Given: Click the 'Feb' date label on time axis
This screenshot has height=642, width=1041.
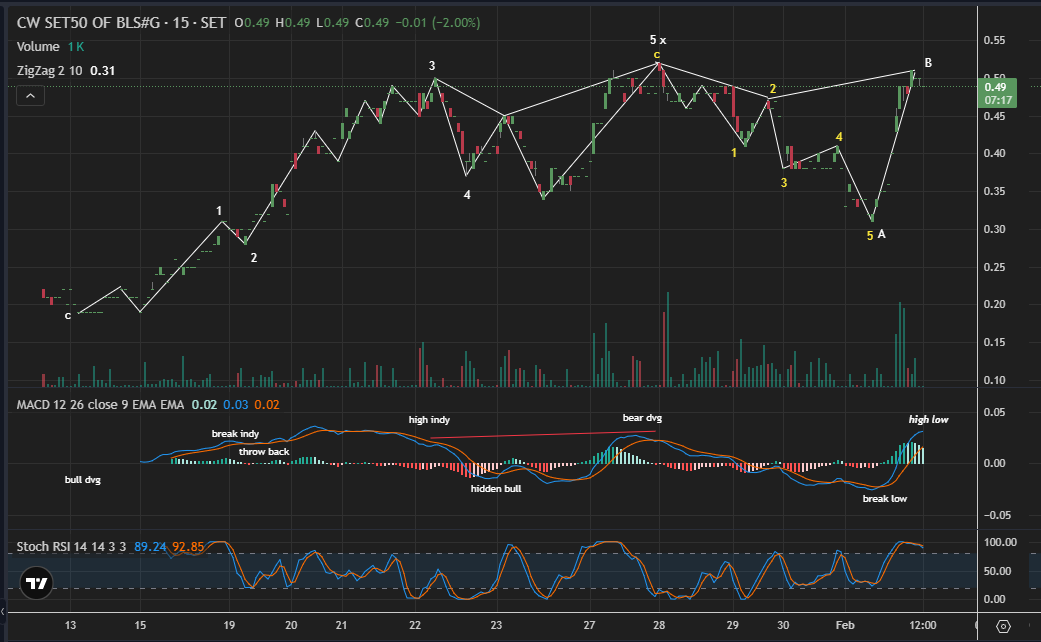Looking at the screenshot, I should (844, 625).
